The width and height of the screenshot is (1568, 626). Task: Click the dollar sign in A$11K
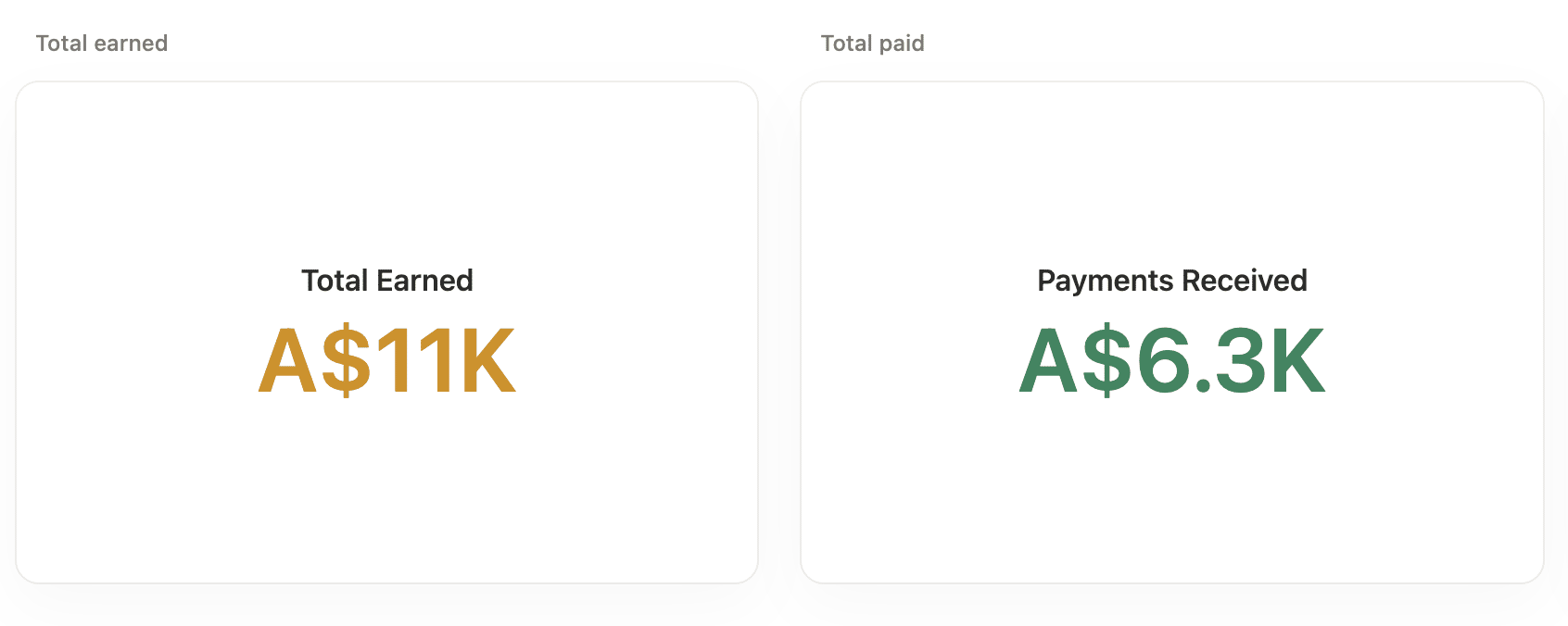point(346,361)
